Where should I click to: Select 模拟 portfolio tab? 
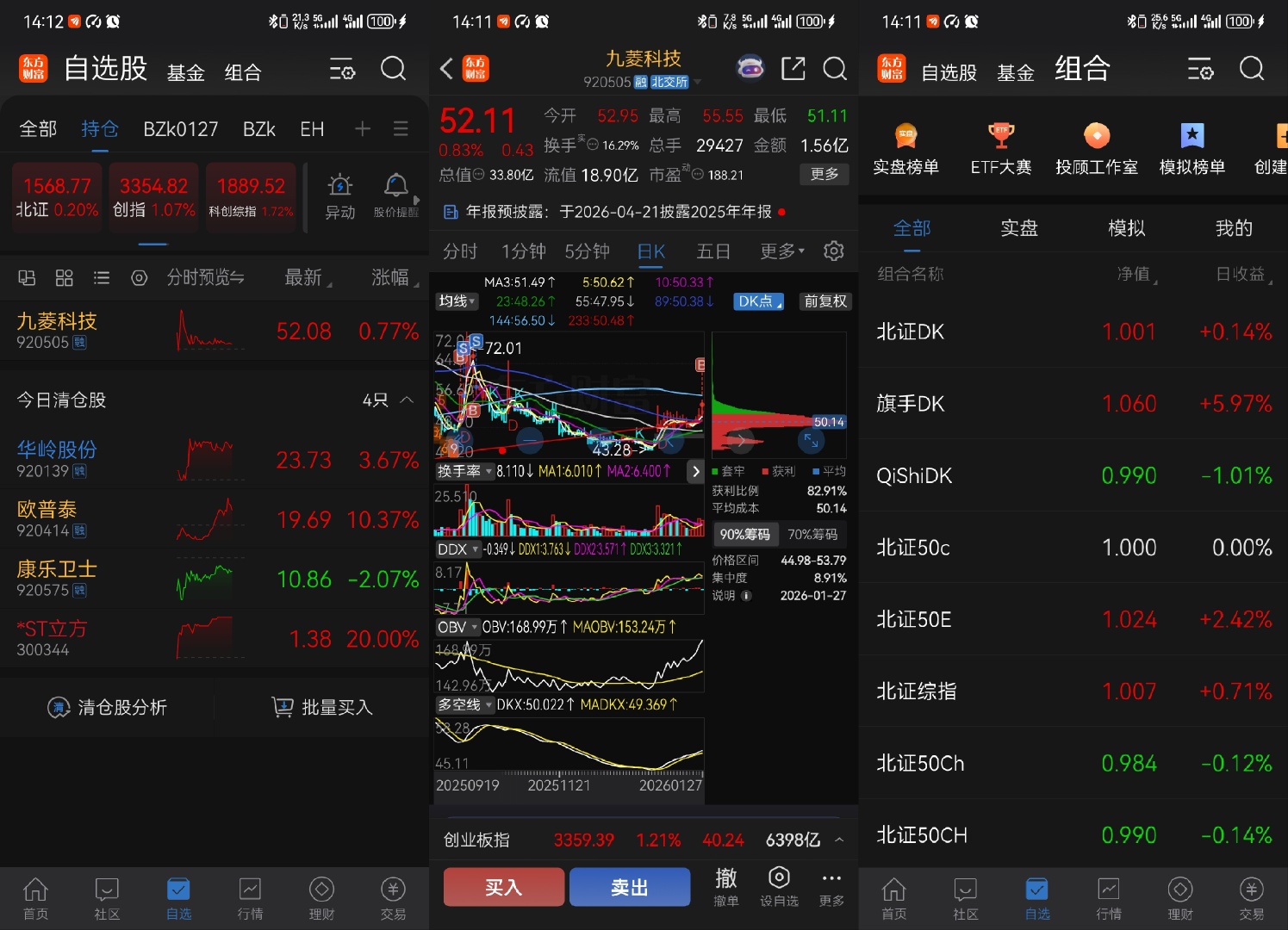(x=1127, y=228)
